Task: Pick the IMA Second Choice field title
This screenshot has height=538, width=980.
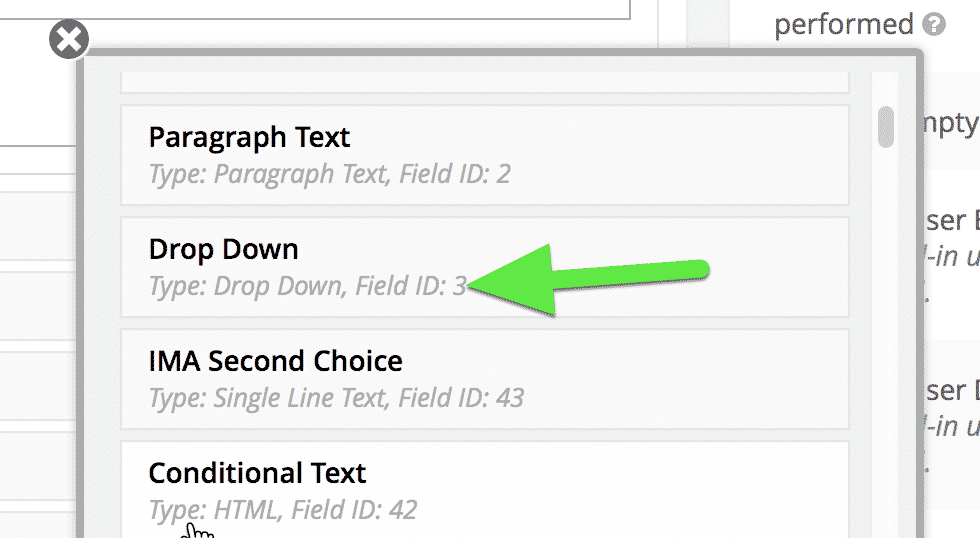Action: 276,361
